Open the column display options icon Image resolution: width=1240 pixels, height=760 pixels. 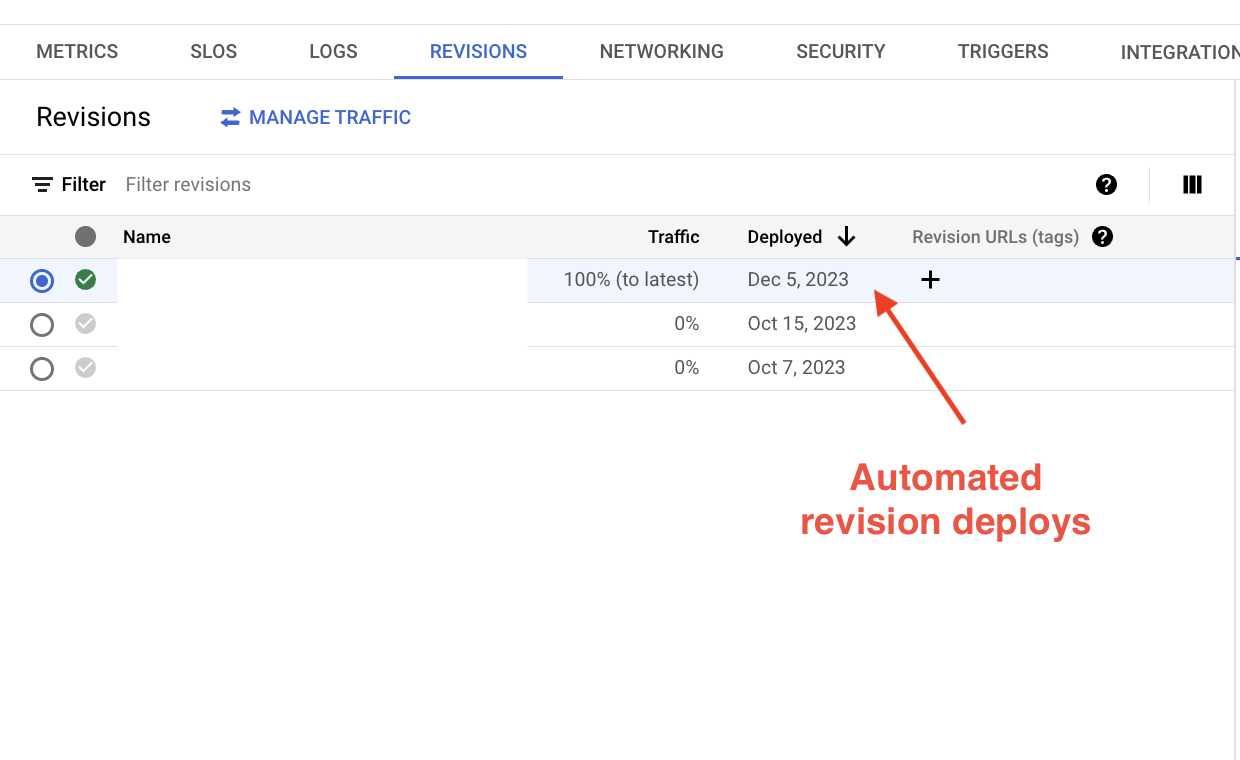click(x=1192, y=185)
